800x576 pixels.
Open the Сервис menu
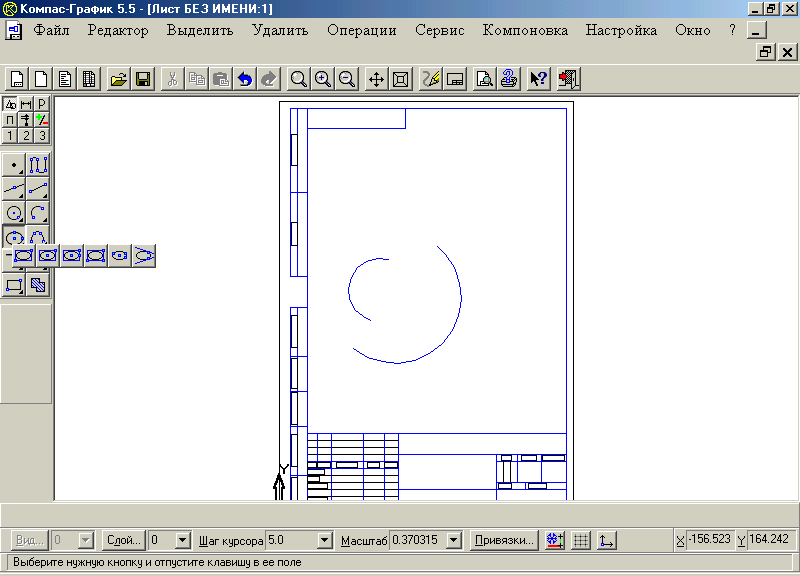point(440,30)
